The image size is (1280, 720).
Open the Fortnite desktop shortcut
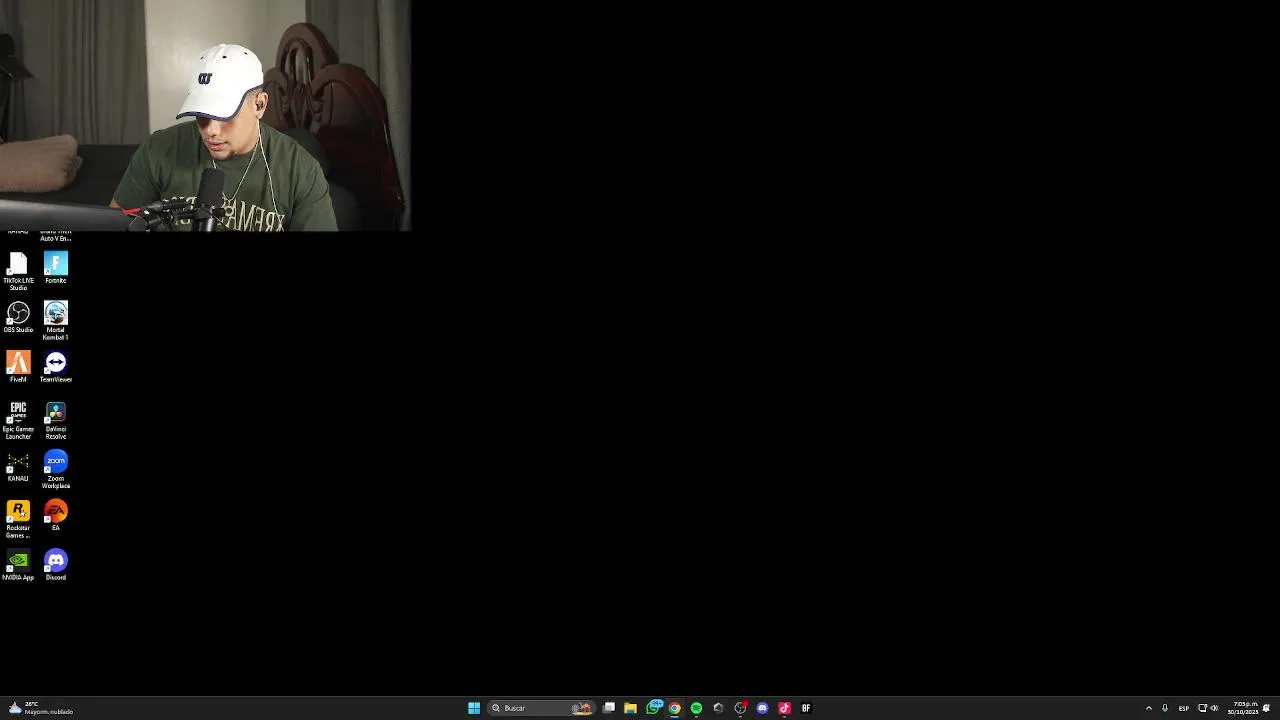pyautogui.click(x=56, y=268)
